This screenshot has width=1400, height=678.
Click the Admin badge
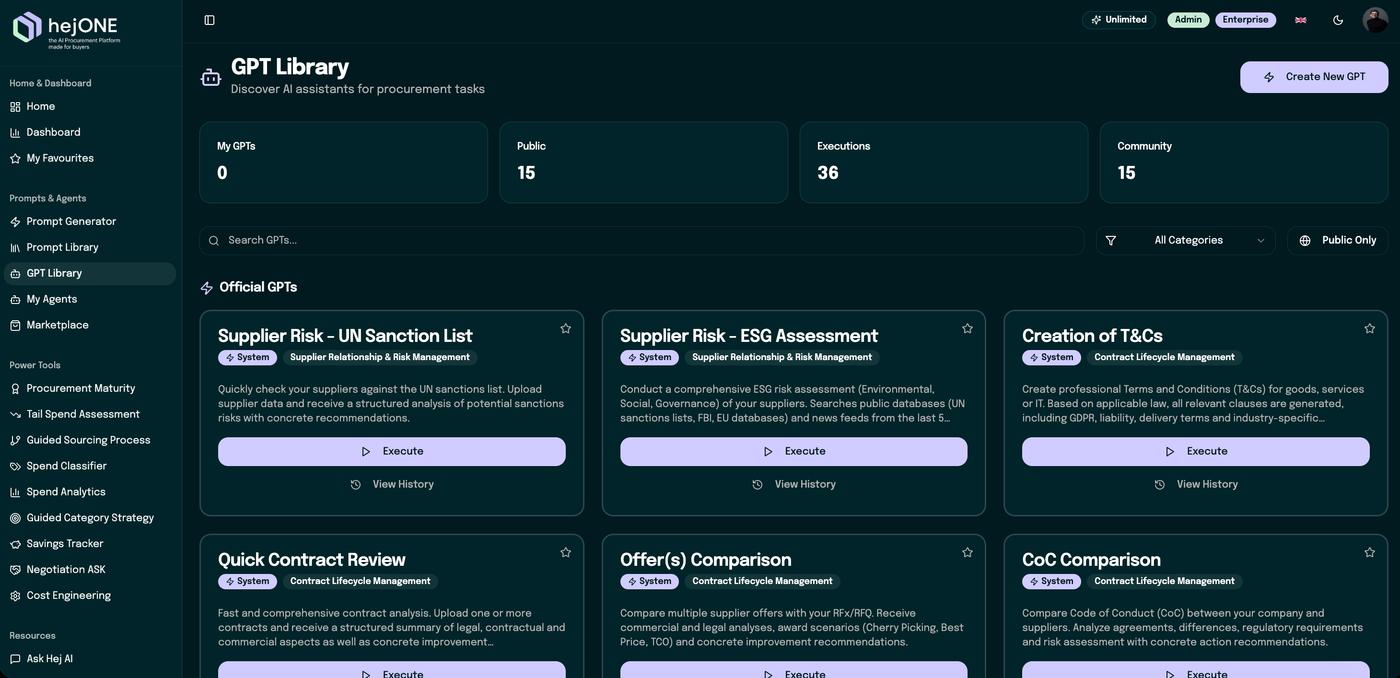1188,20
